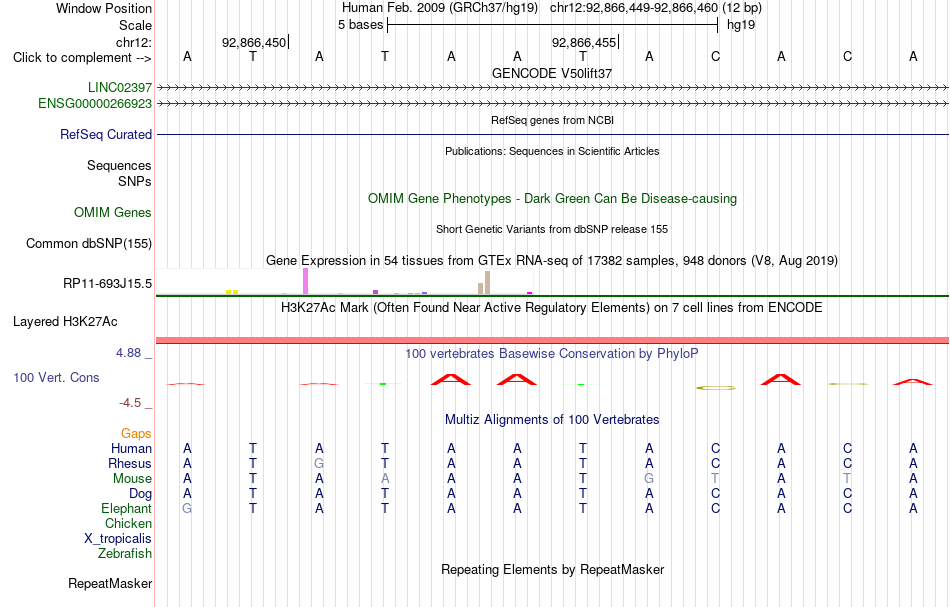Click the Scale label
950x607 pixels.
[x=136, y=25]
